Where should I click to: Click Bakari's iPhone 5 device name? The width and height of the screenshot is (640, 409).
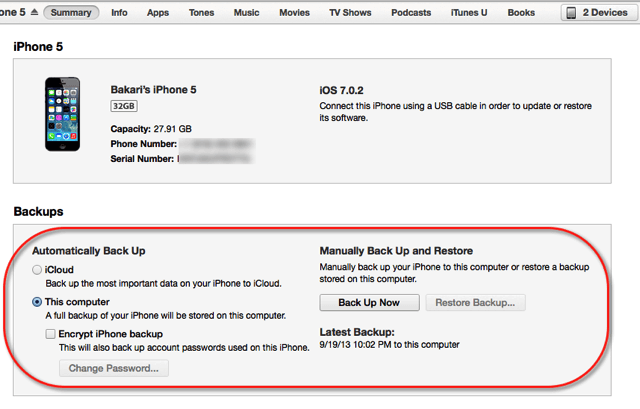tap(153, 90)
